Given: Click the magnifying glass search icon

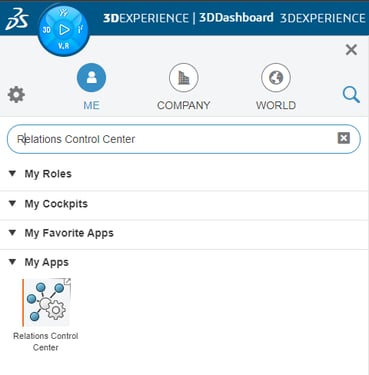Looking at the screenshot, I should point(351,95).
